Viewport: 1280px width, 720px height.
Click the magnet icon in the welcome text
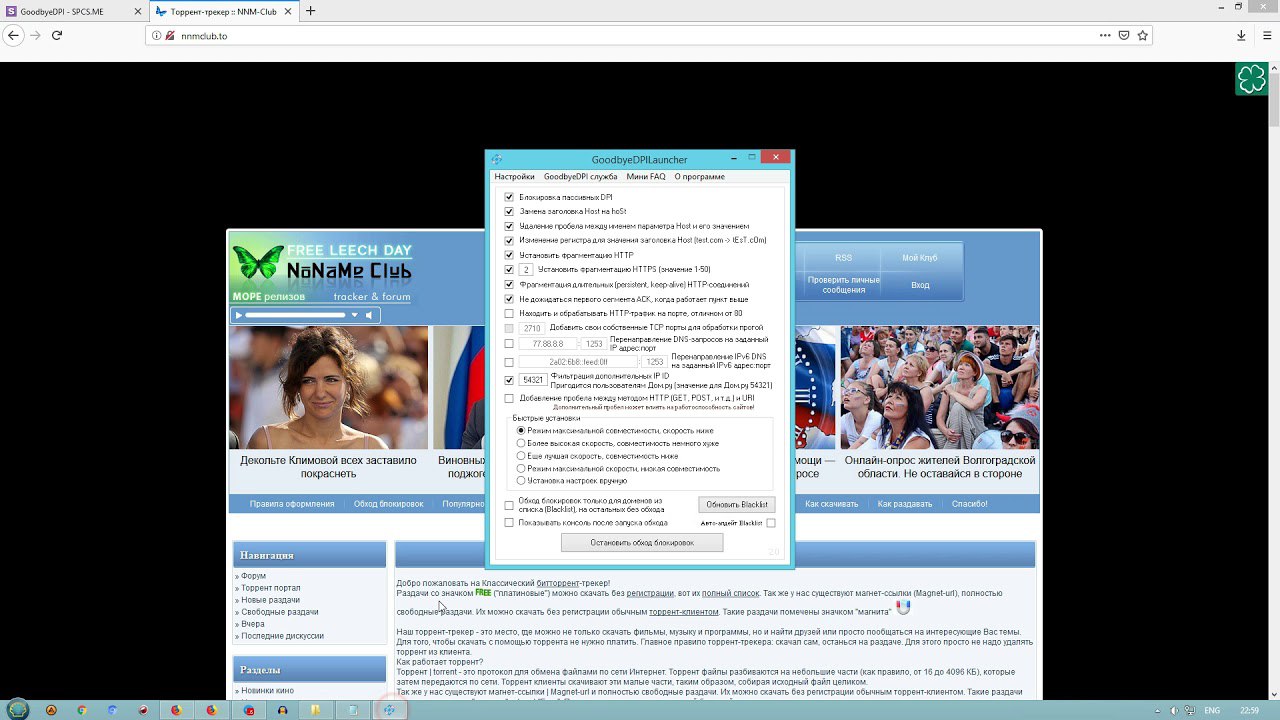tap(903, 607)
